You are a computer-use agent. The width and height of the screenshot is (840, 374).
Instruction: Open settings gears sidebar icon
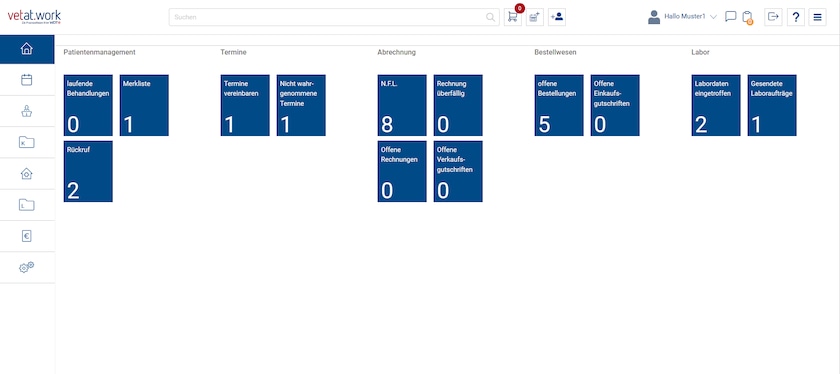point(27,267)
